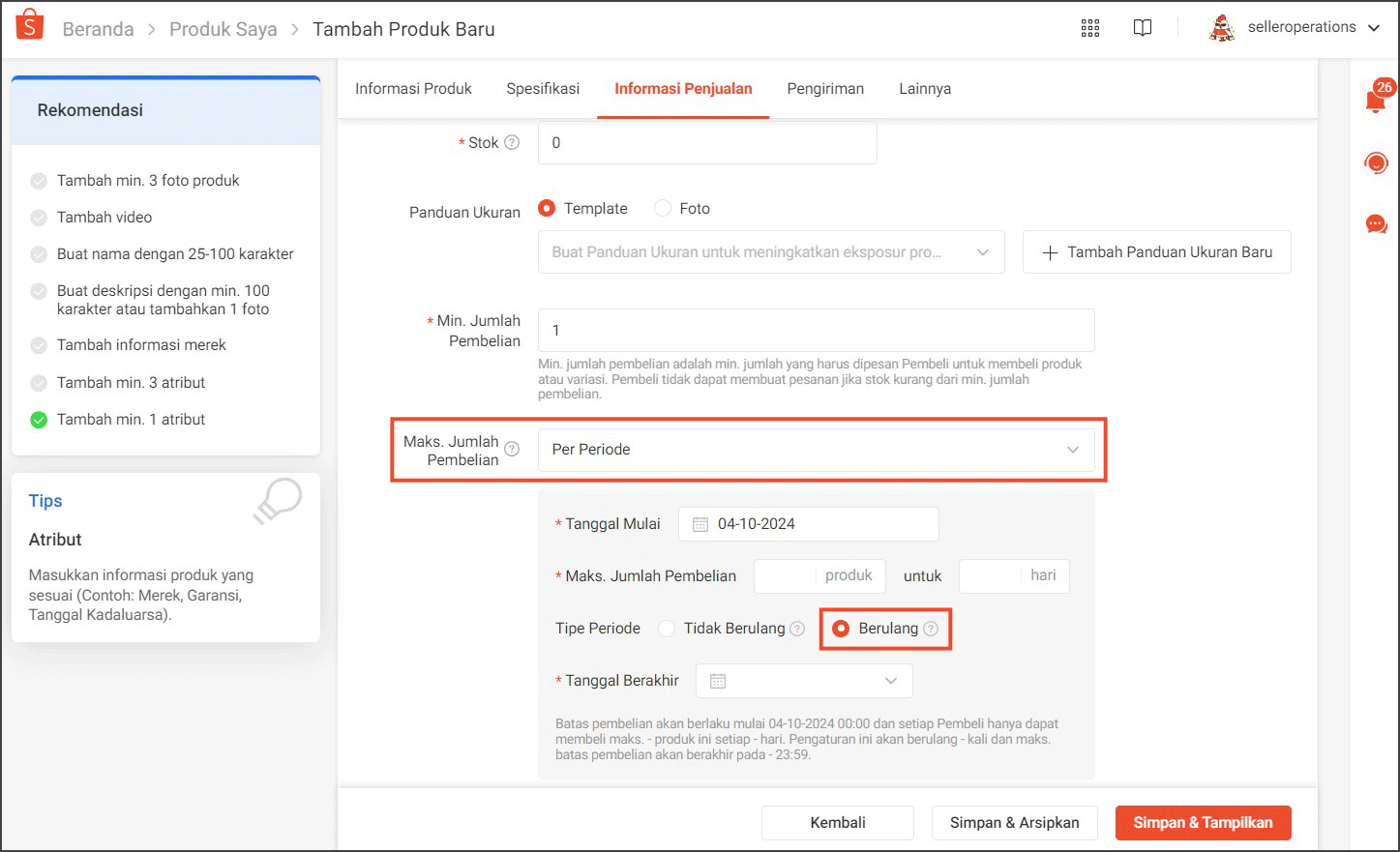Open the Tanggal Berakhir date picker
This screenshot has height=852, width=1400.
pyautogui.click(x=803, y=680)
